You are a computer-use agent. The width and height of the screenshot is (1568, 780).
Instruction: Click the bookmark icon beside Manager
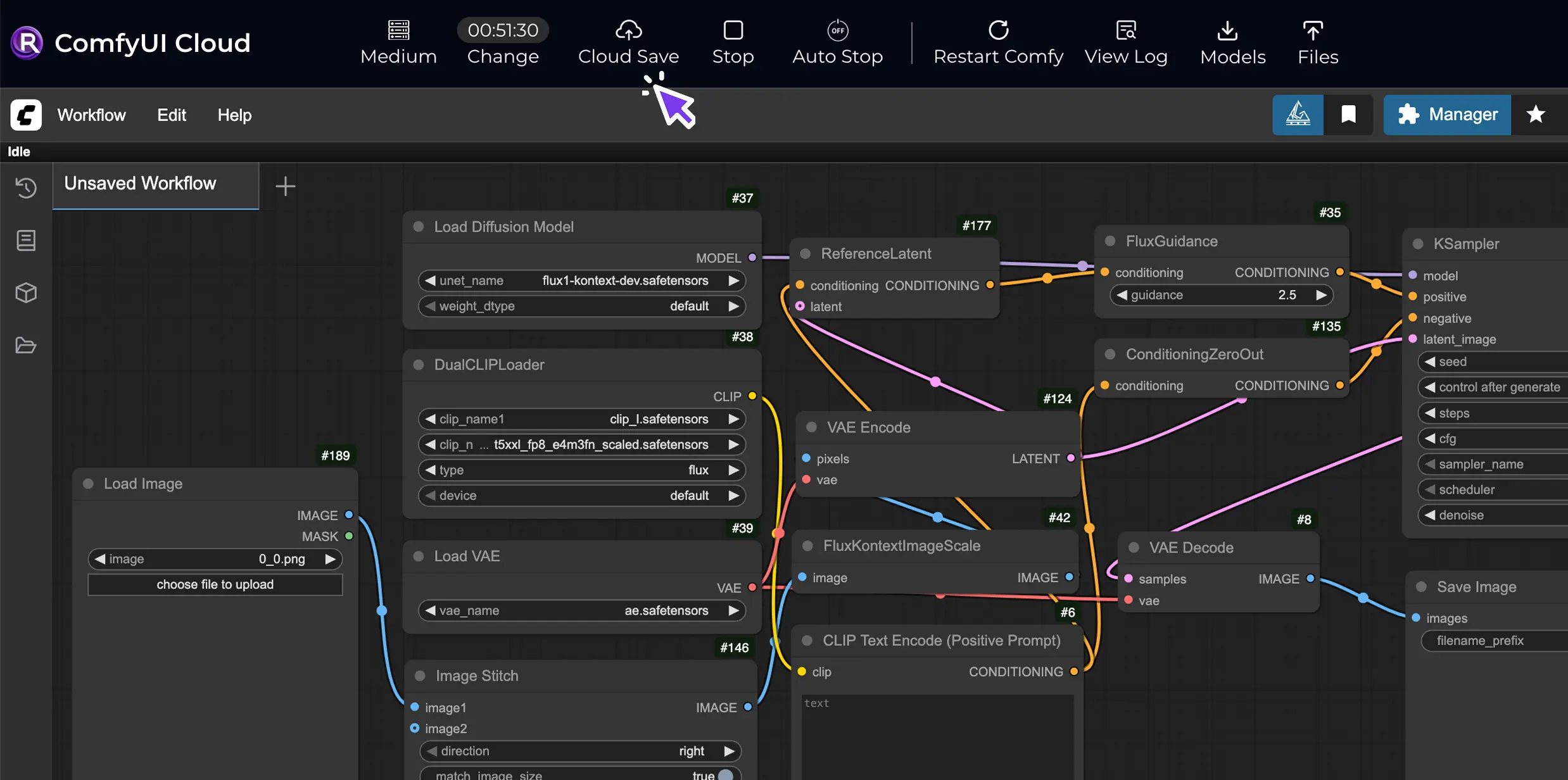1348,115
